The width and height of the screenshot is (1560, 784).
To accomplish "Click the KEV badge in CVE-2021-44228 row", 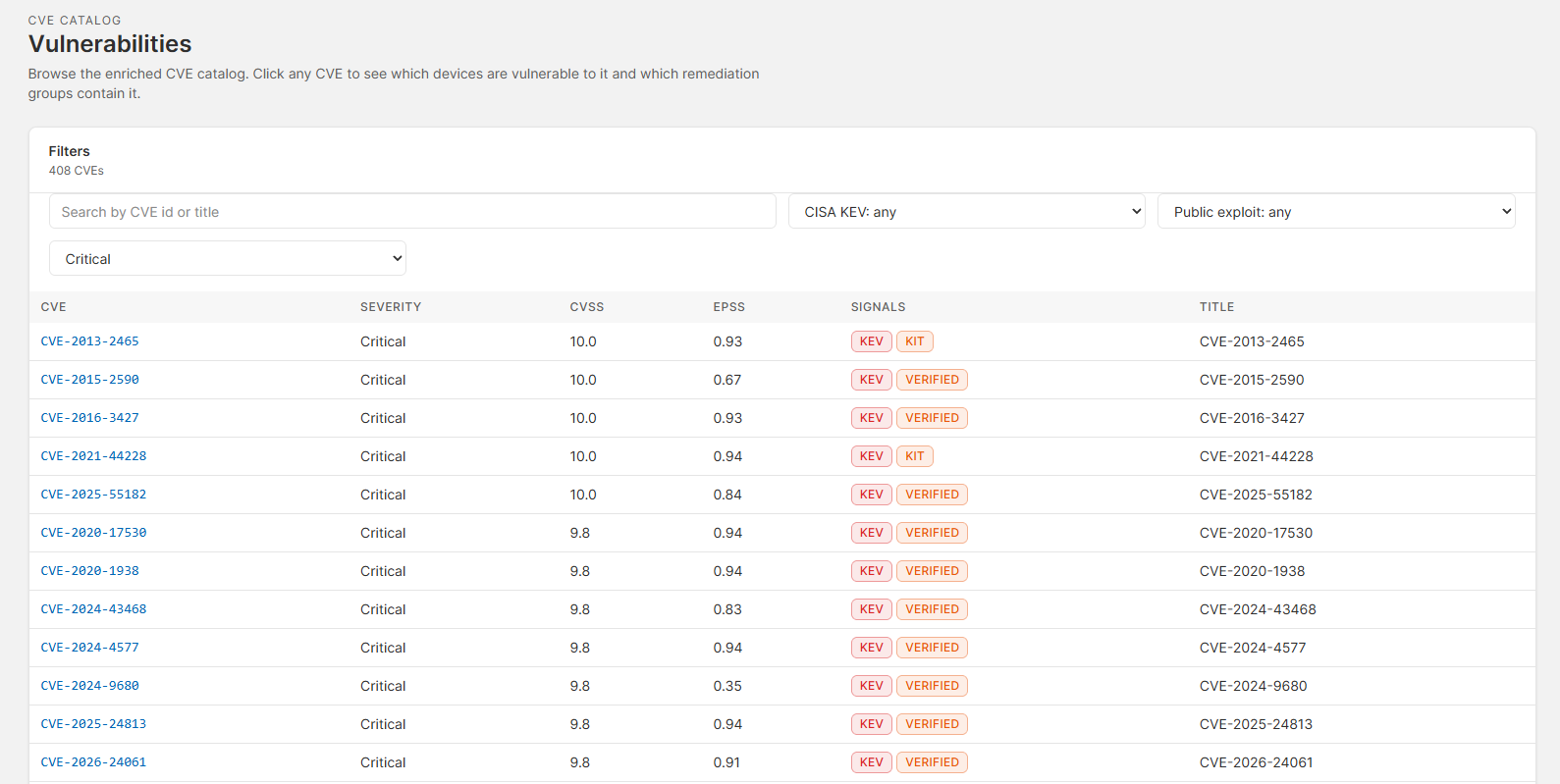I will 872,456.
